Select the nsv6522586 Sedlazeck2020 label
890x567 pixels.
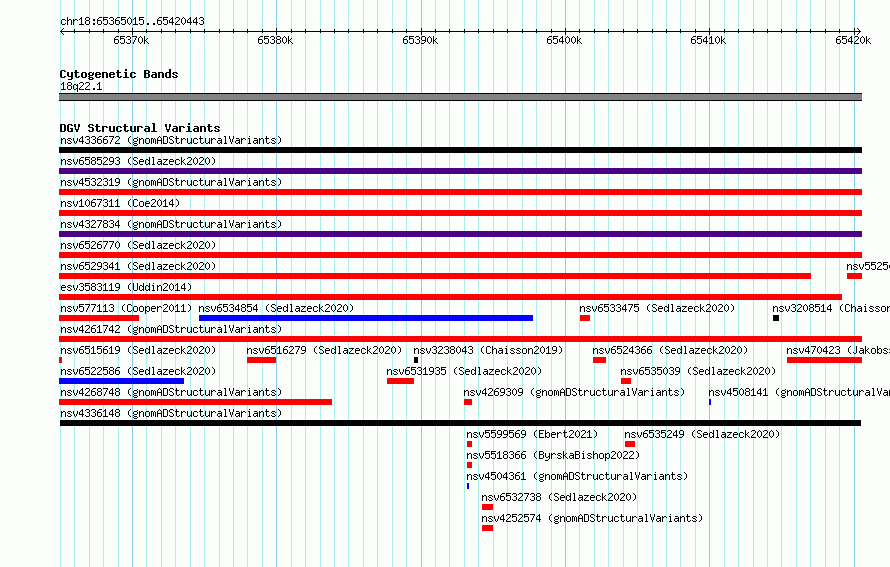[138, 371]
